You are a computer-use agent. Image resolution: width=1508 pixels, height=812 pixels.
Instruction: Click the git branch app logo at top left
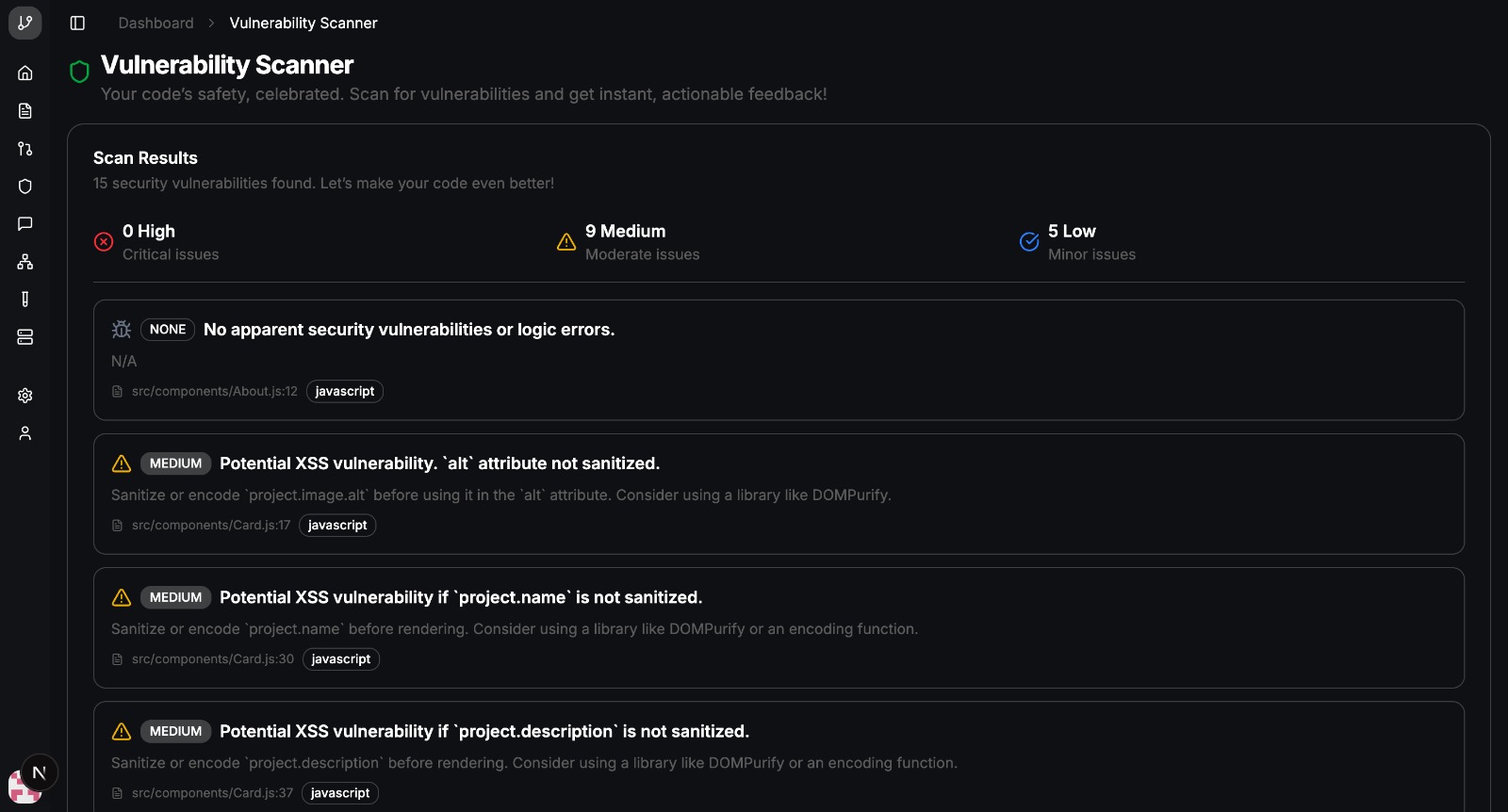click(25, 23)
